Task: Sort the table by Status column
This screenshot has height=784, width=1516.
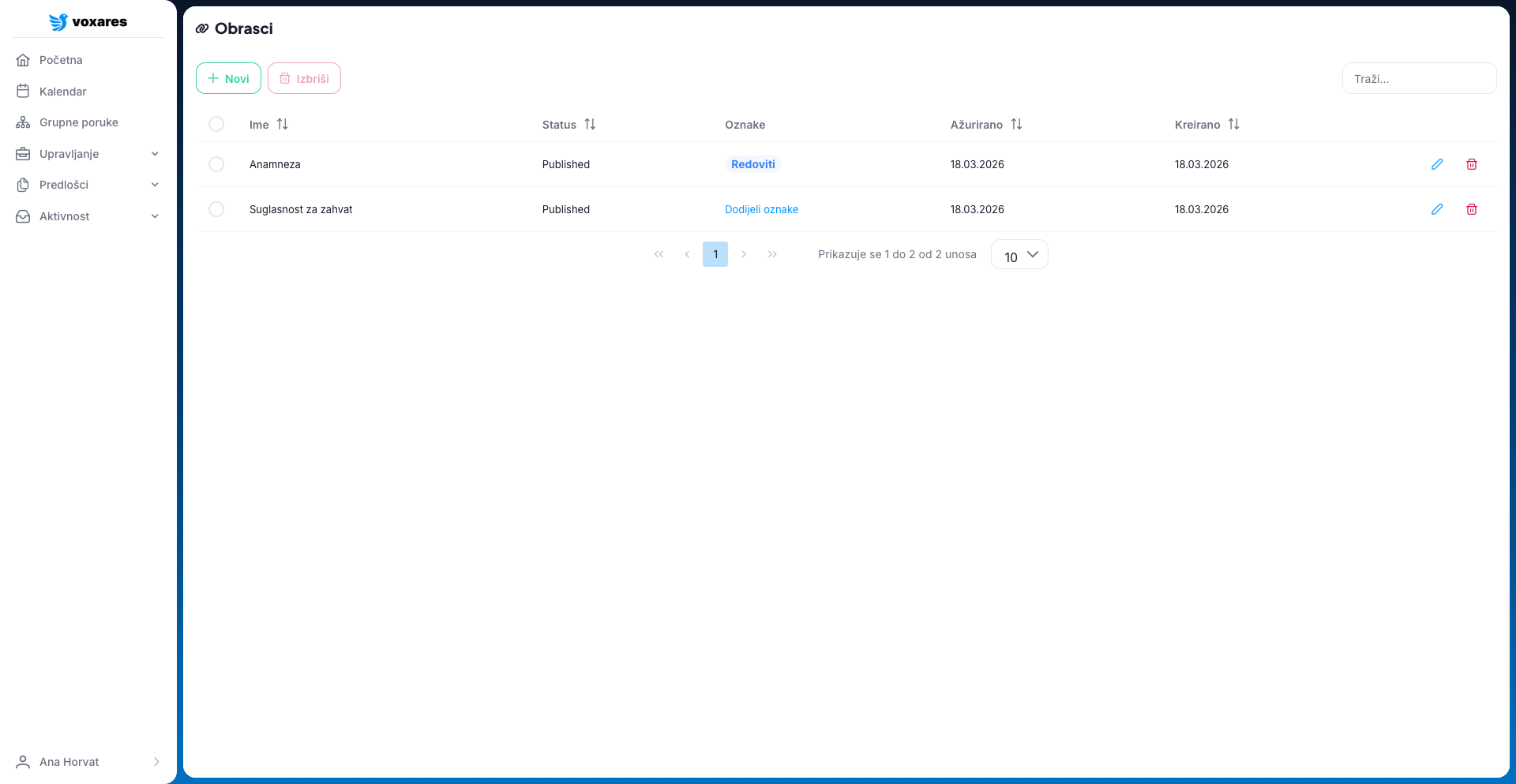Action: (x=589, y=125)
